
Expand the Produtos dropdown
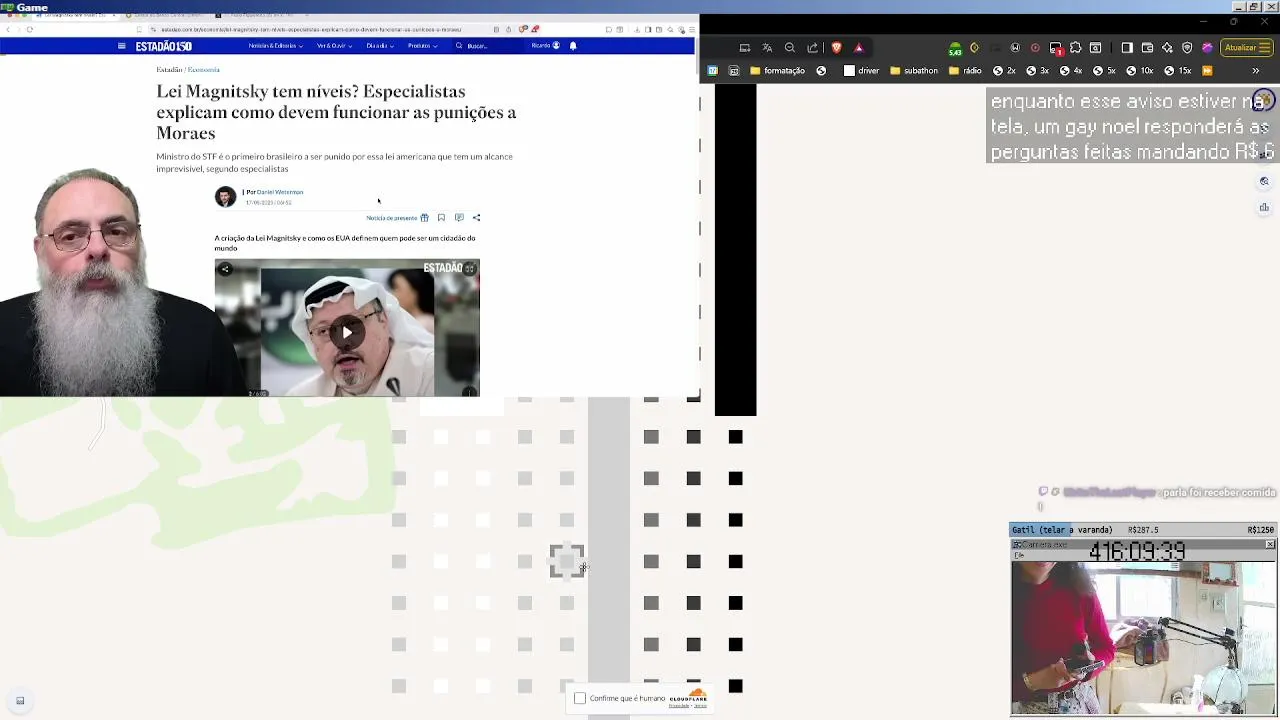(422, 46)
